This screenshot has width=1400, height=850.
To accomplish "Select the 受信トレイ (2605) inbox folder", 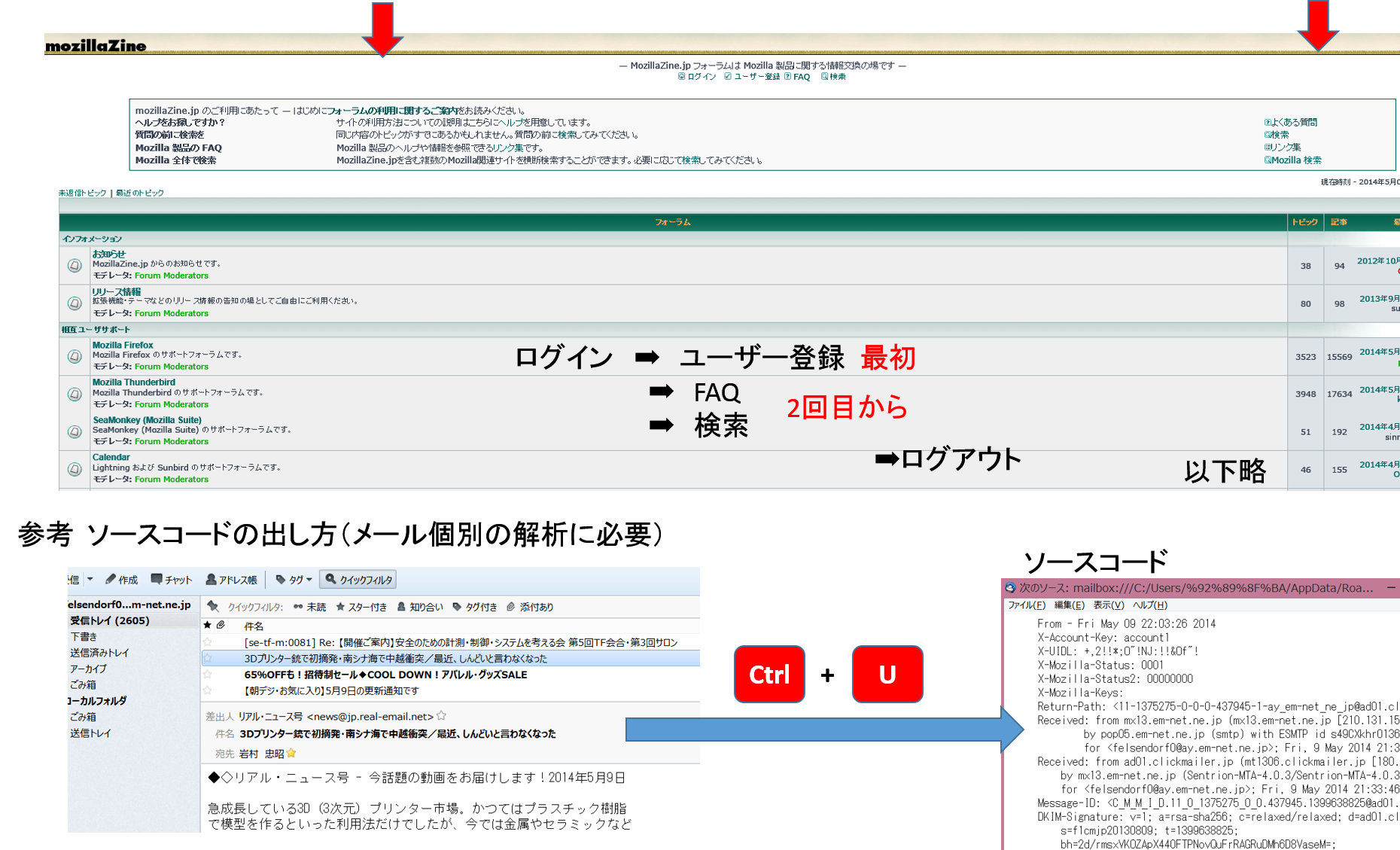I will click(x=110, y=620).
